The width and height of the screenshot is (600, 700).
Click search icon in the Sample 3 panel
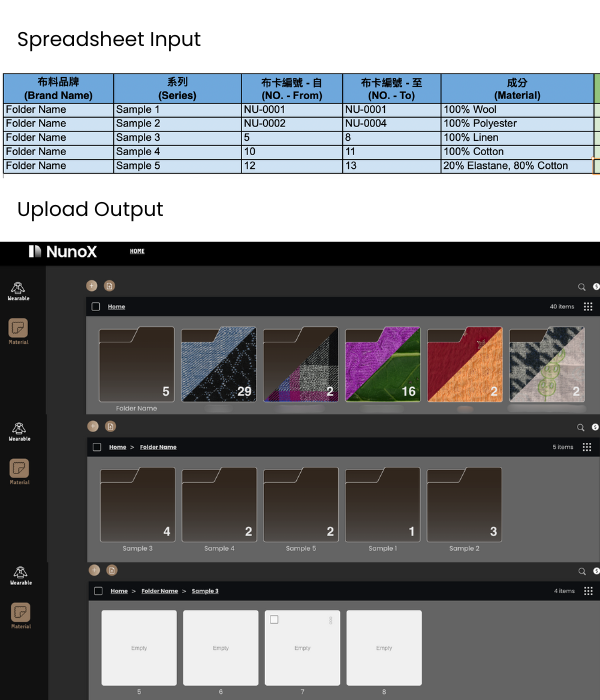(x=582, y=571)
